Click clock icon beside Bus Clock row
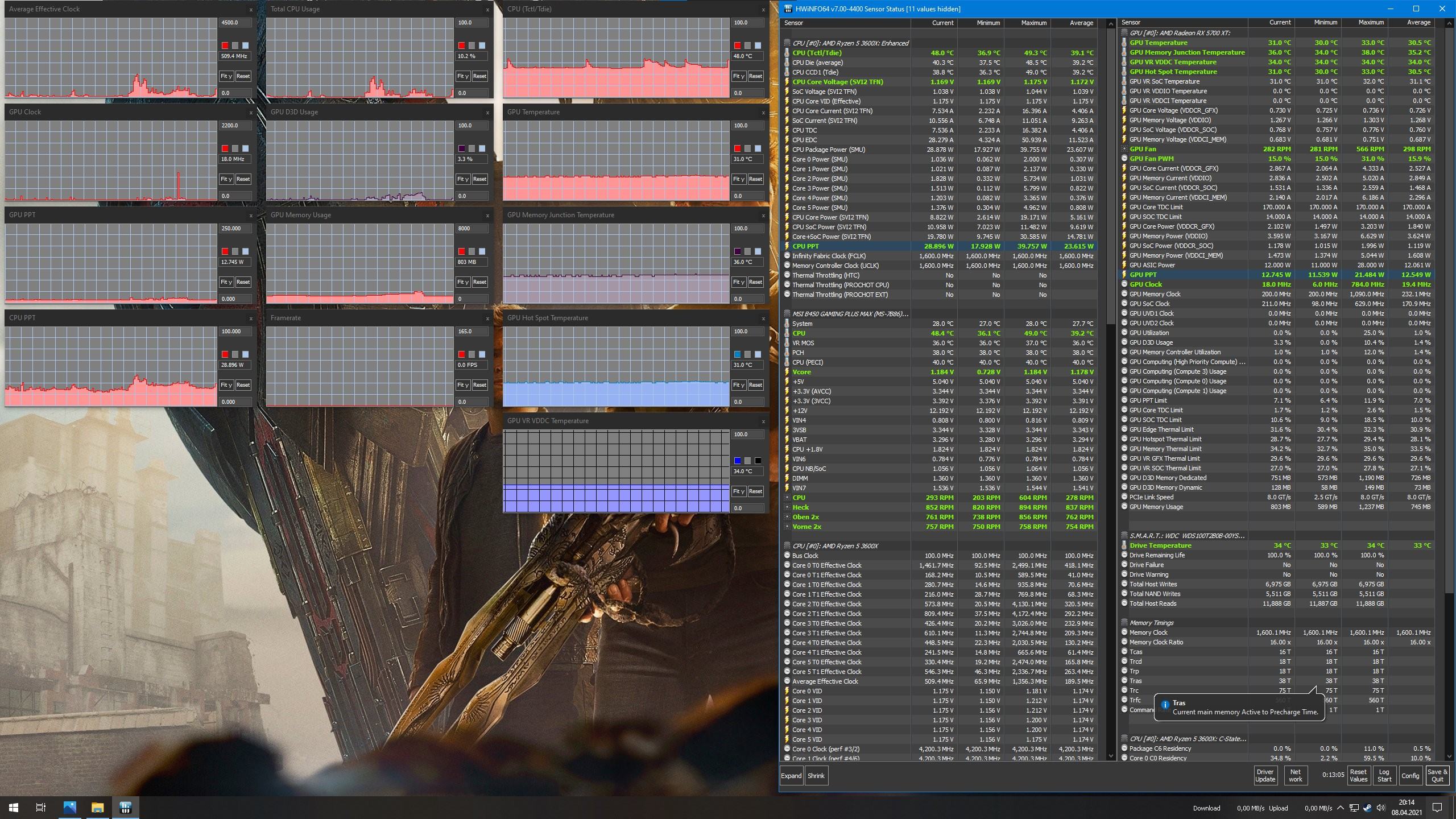 point(787,556)
